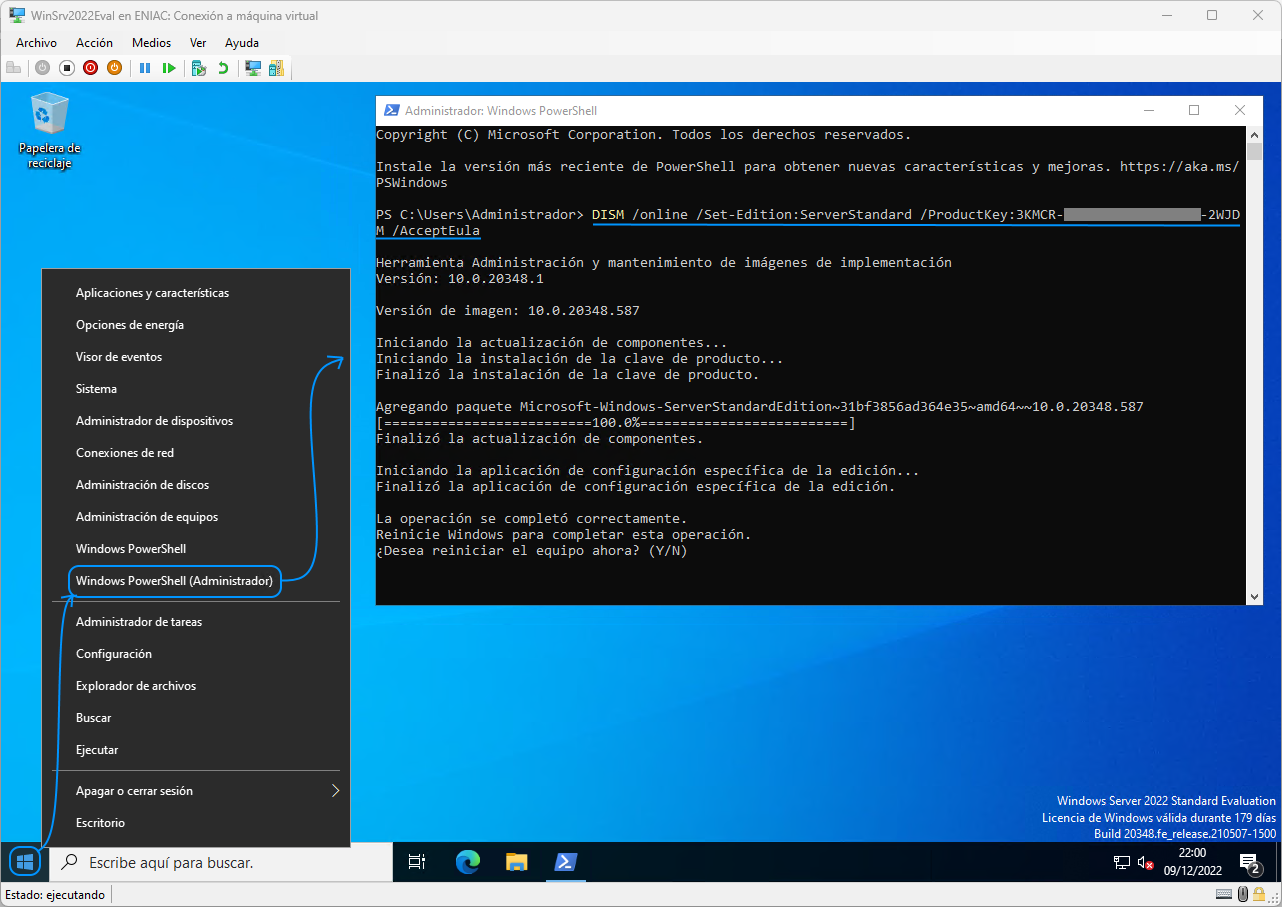1282x907 pixels.
Task: Click the orange Save state icon
Action: (114, 68)
